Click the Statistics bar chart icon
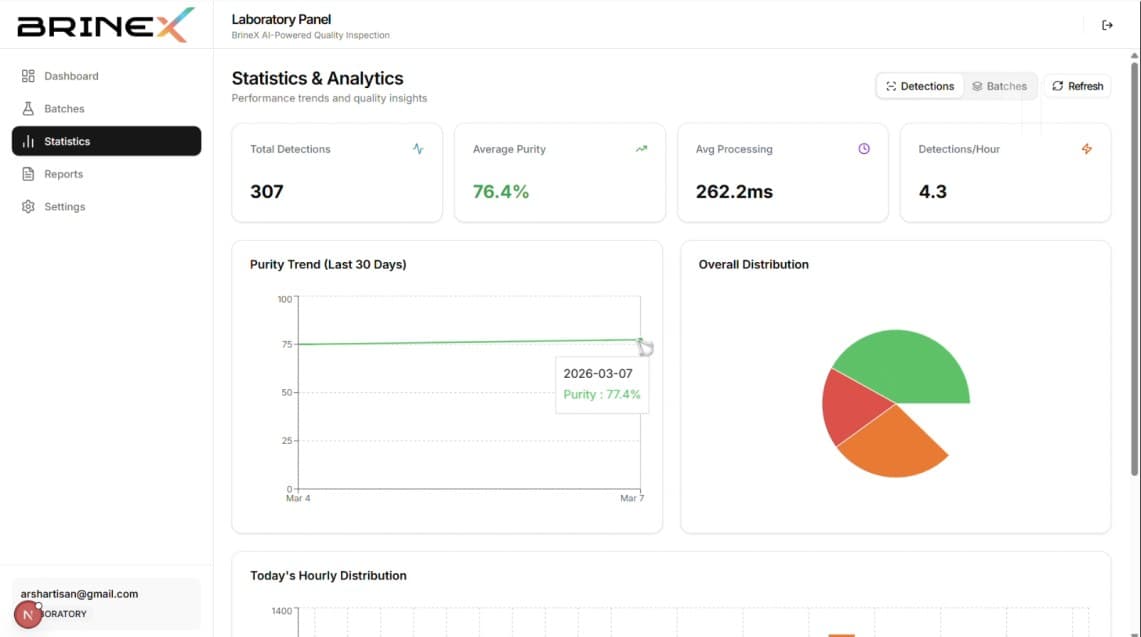The height and width of the screenshot is (637, 1141). click(28, 141)
